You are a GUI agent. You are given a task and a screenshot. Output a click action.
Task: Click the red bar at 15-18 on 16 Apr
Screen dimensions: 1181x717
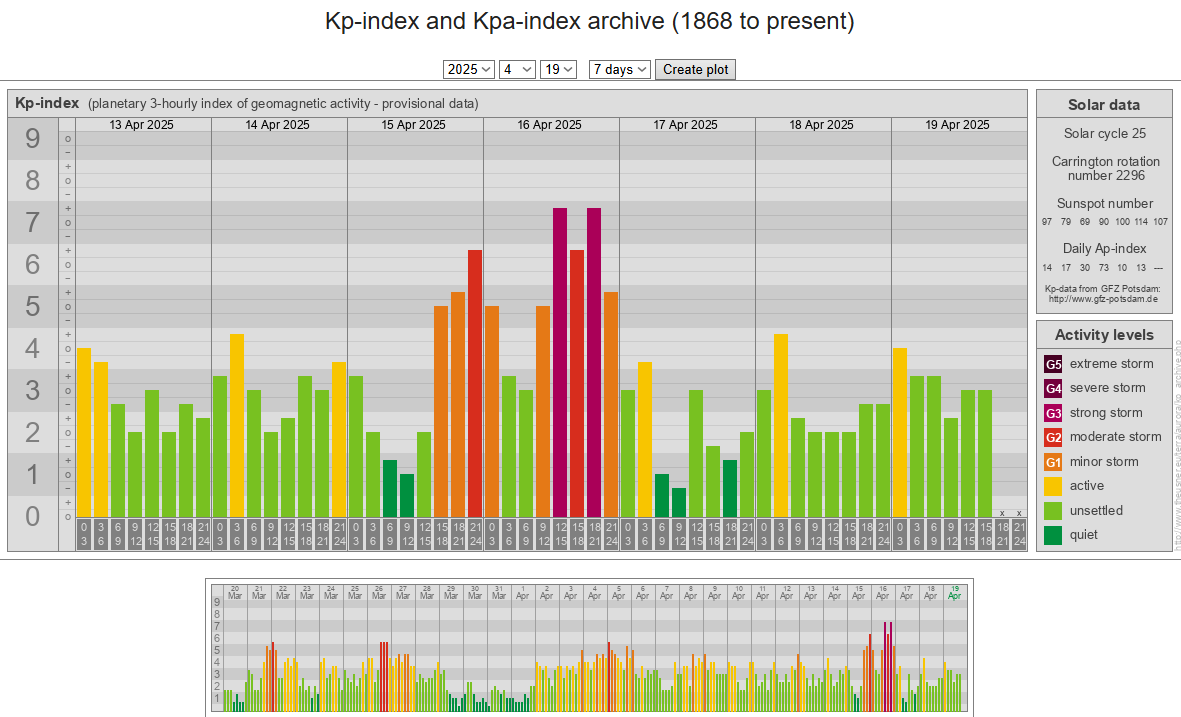tap(577, 383)
